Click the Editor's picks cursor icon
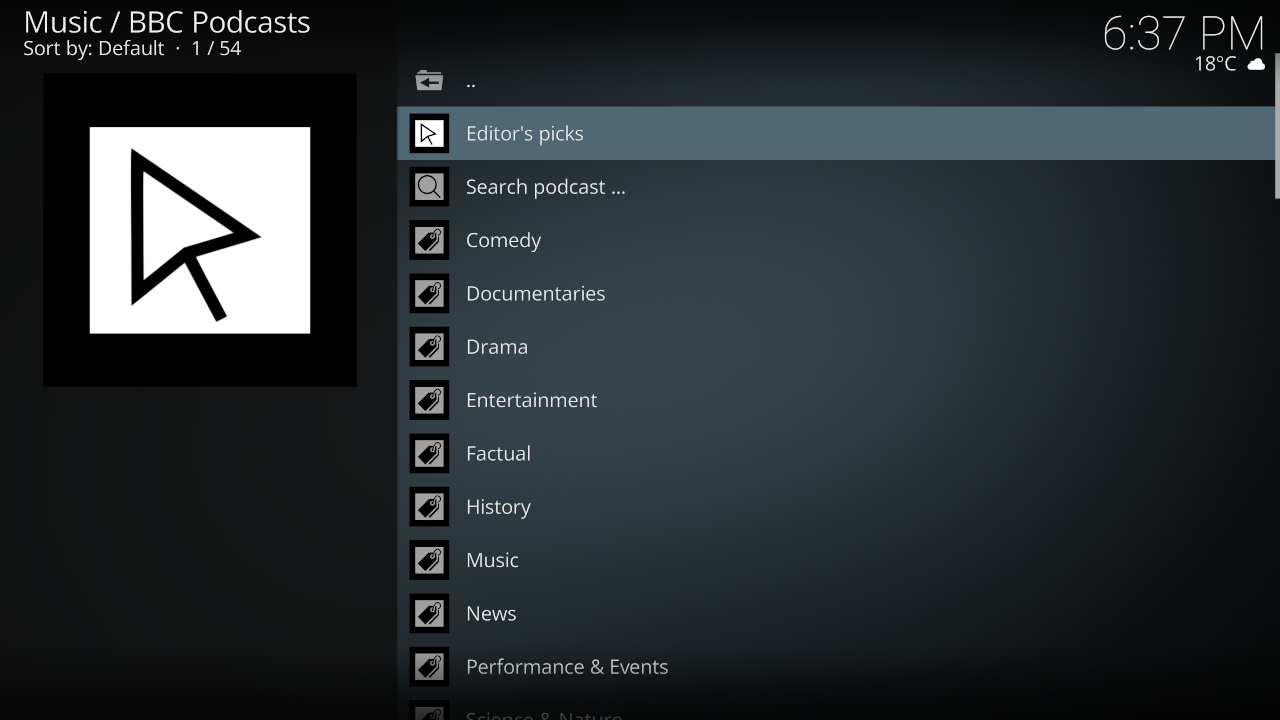Viewport: 1280px width, 720px height. [429, 134]
